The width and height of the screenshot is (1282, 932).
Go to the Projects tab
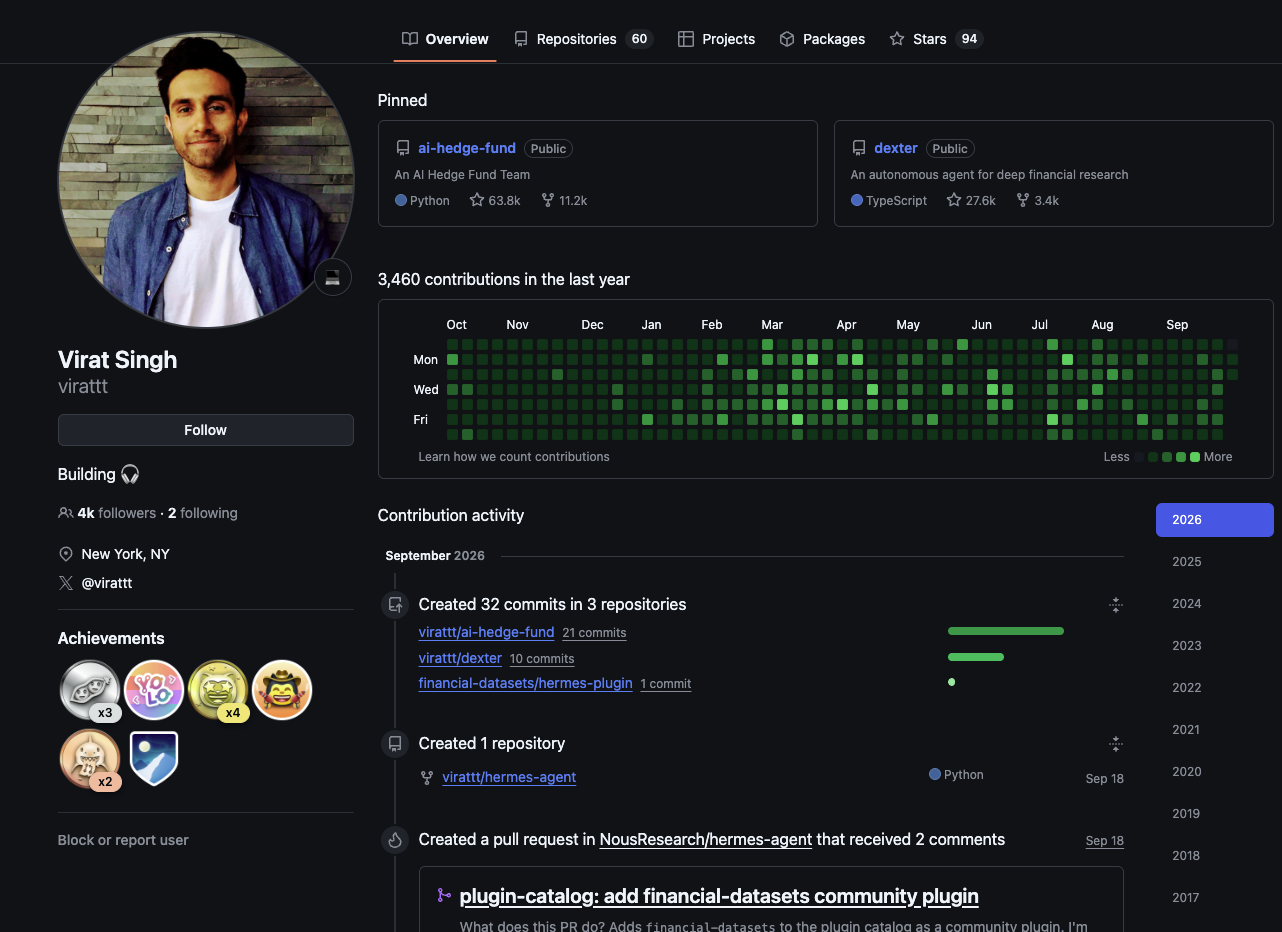[x=716, y=39]
